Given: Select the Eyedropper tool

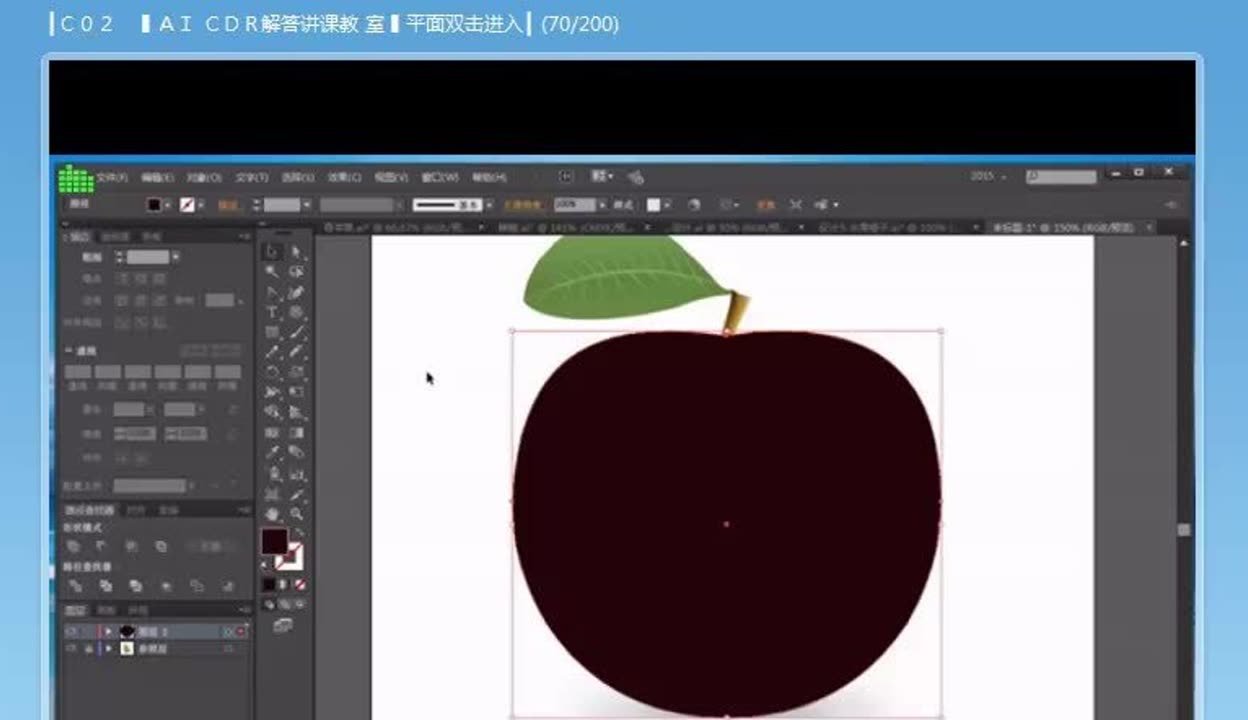Looking at the screenshot, I should click(273, 453).
